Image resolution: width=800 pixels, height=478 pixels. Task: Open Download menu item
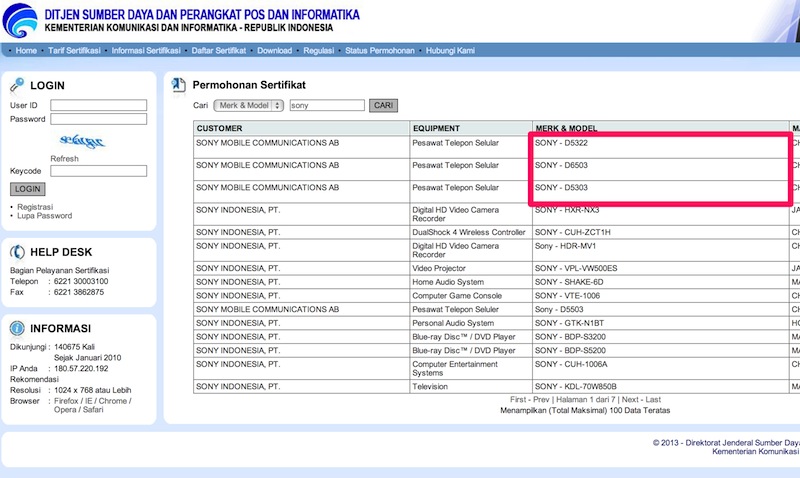tap(274, 51)
